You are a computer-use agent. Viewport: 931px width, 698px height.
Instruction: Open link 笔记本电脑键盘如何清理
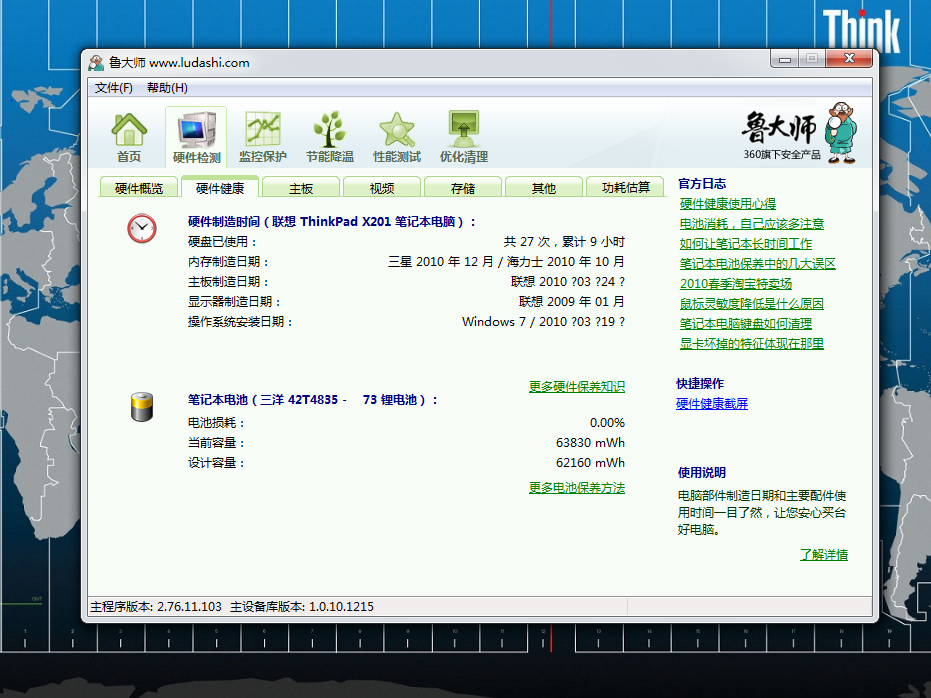coord(746,323)
